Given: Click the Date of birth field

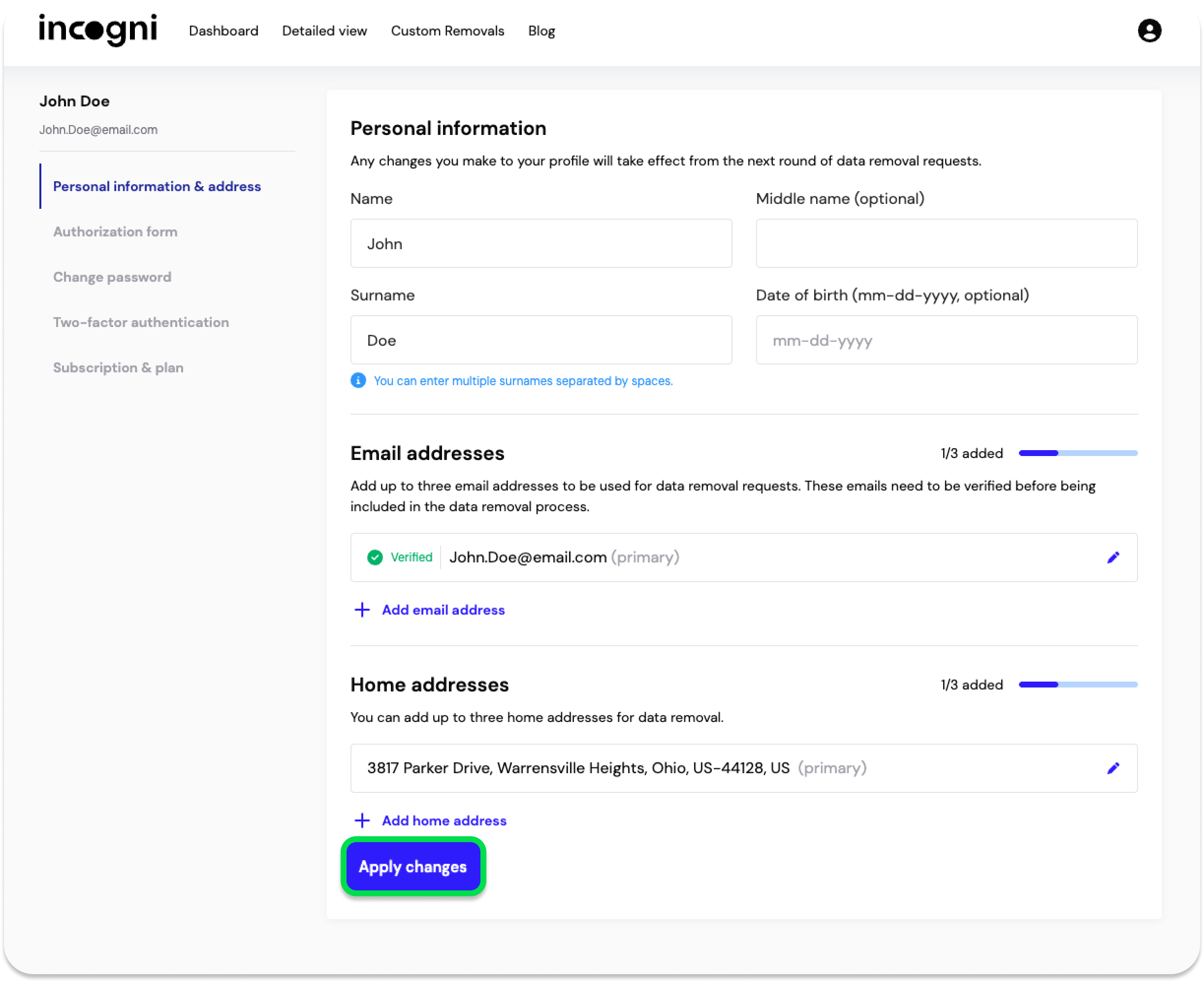Looking at the screenshot, I should [x=946, y=340].
